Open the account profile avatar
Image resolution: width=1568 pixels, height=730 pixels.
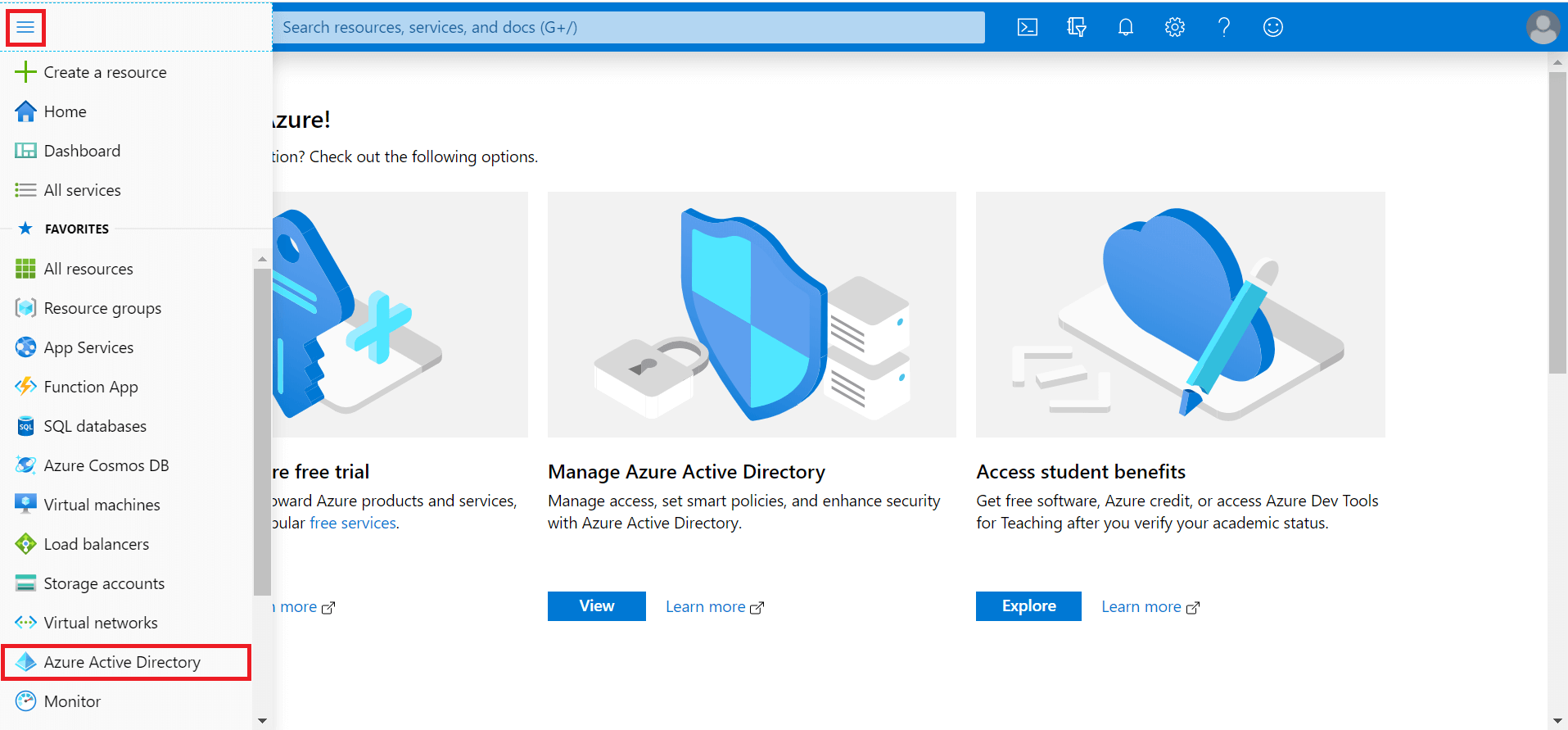pos(1543,27)
